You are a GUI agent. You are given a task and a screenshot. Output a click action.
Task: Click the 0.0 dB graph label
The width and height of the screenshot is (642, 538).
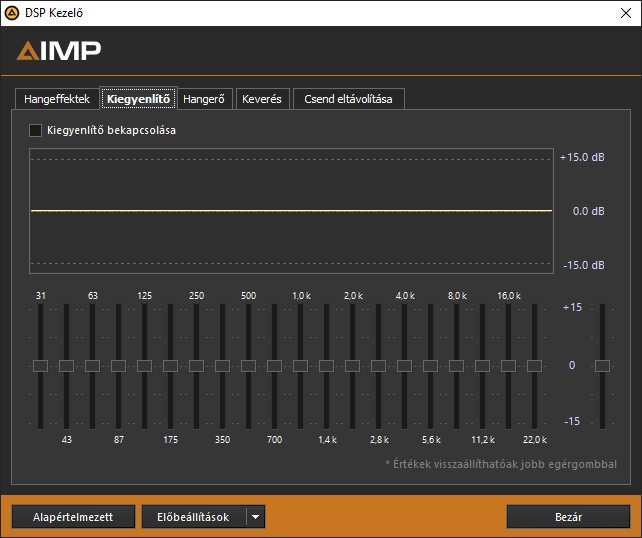pos(588,211)
